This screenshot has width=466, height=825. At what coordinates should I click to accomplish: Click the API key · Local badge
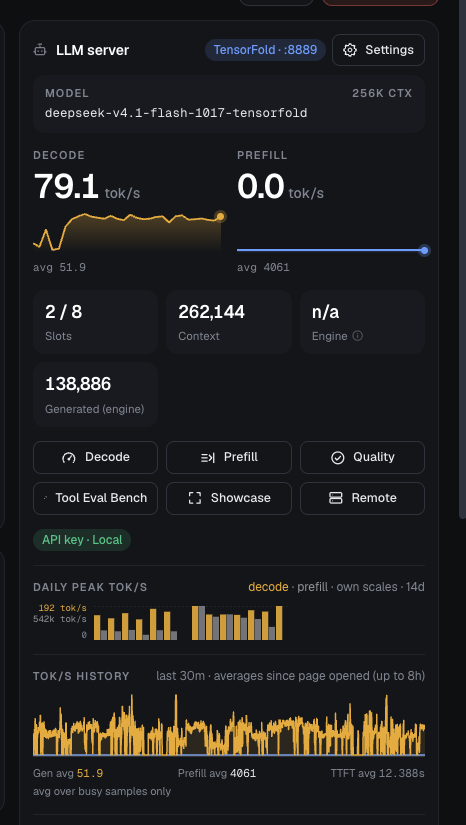[x=82, y=540]
